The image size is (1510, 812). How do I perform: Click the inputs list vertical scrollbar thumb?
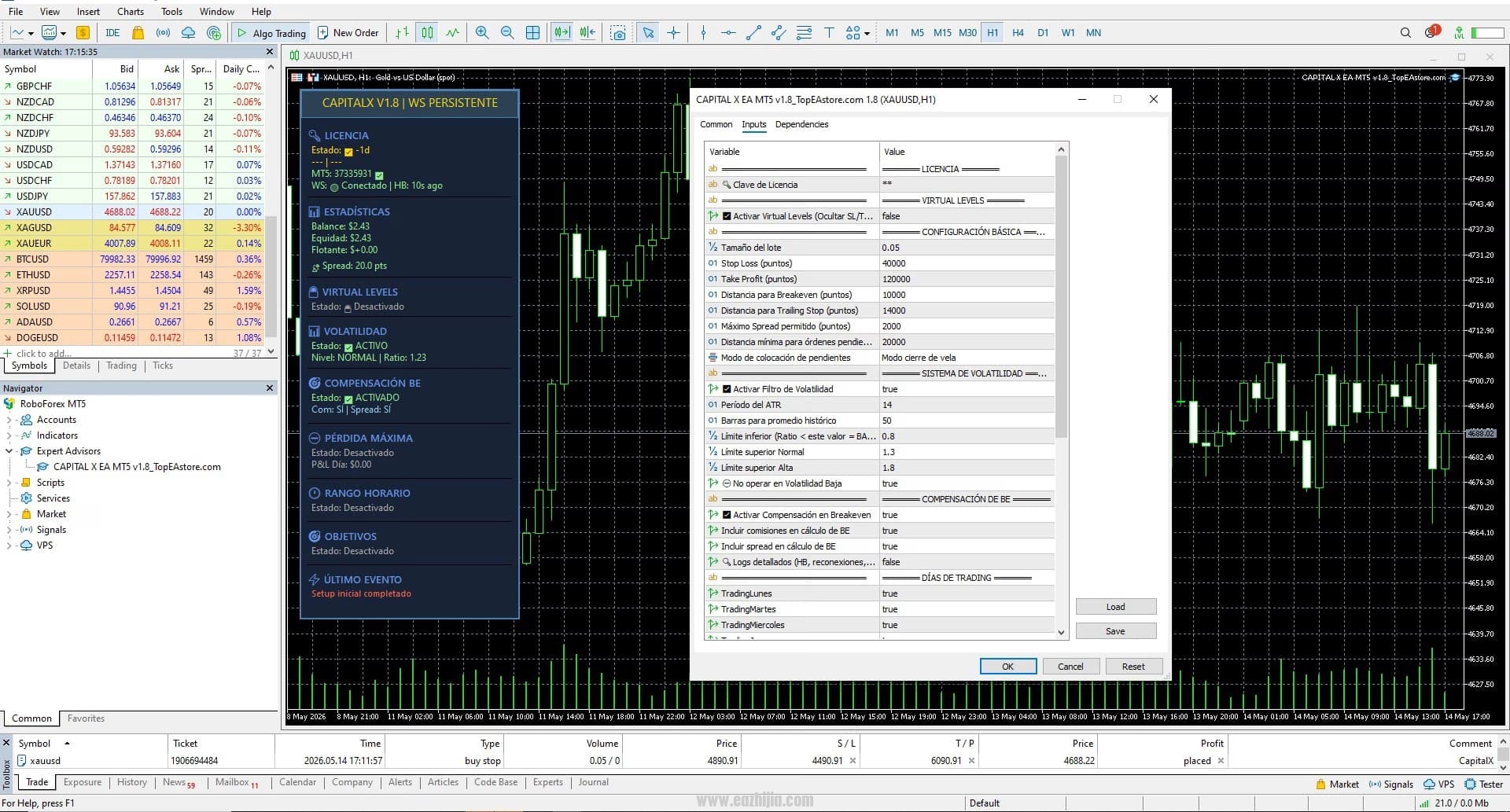click(x=1061, y=297)
